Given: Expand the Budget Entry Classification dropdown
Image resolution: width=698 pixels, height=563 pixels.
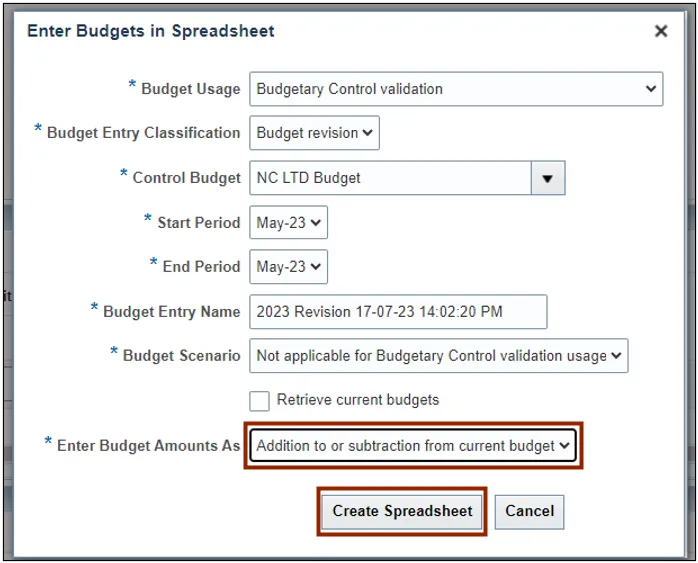Looking at the screenshot, I should coord(314,133).
